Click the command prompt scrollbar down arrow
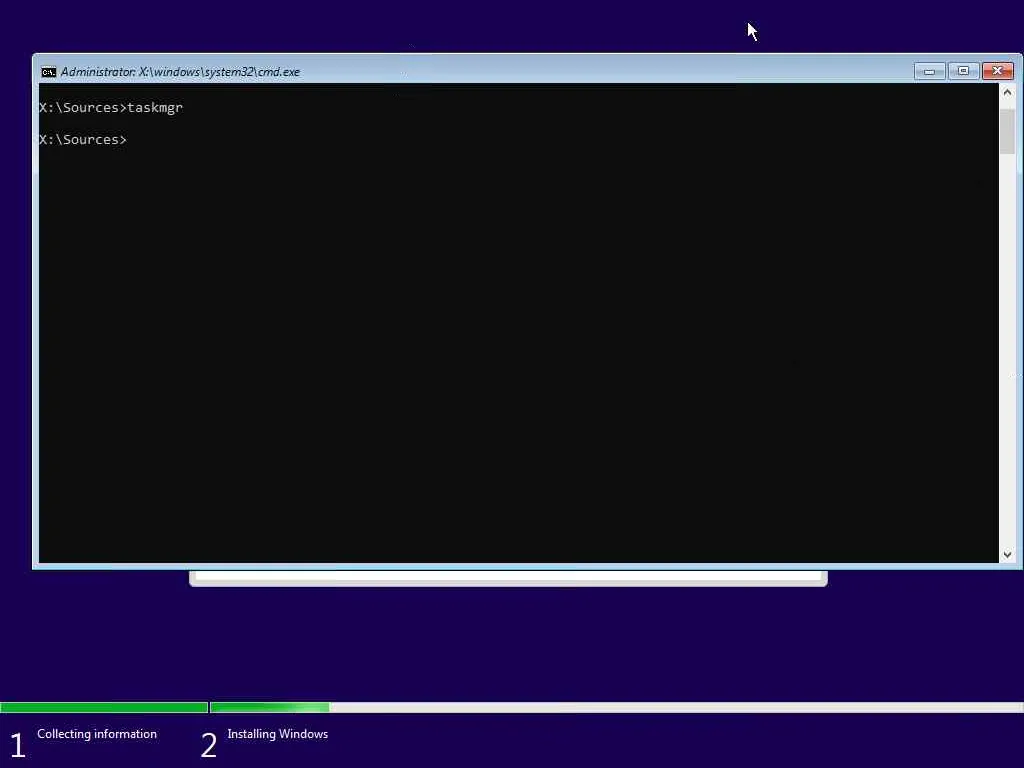1024x768 pixels. point(1007,554)
